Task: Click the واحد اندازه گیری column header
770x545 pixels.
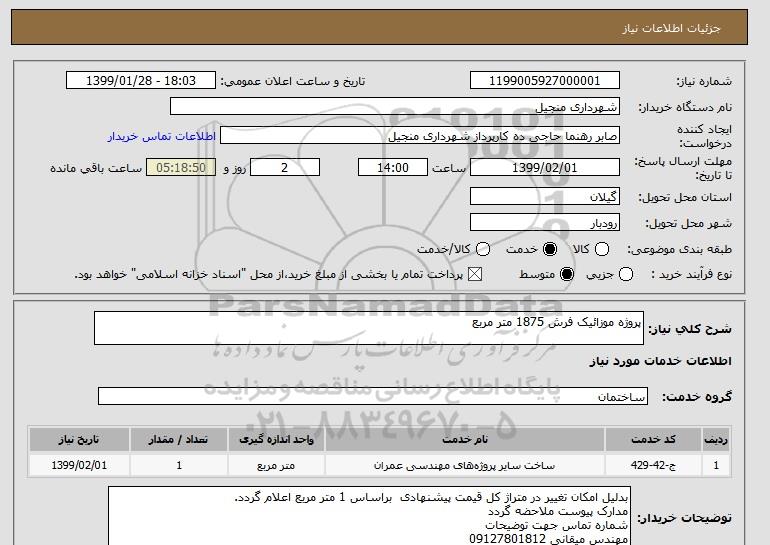Action: (x=276, y=439)
